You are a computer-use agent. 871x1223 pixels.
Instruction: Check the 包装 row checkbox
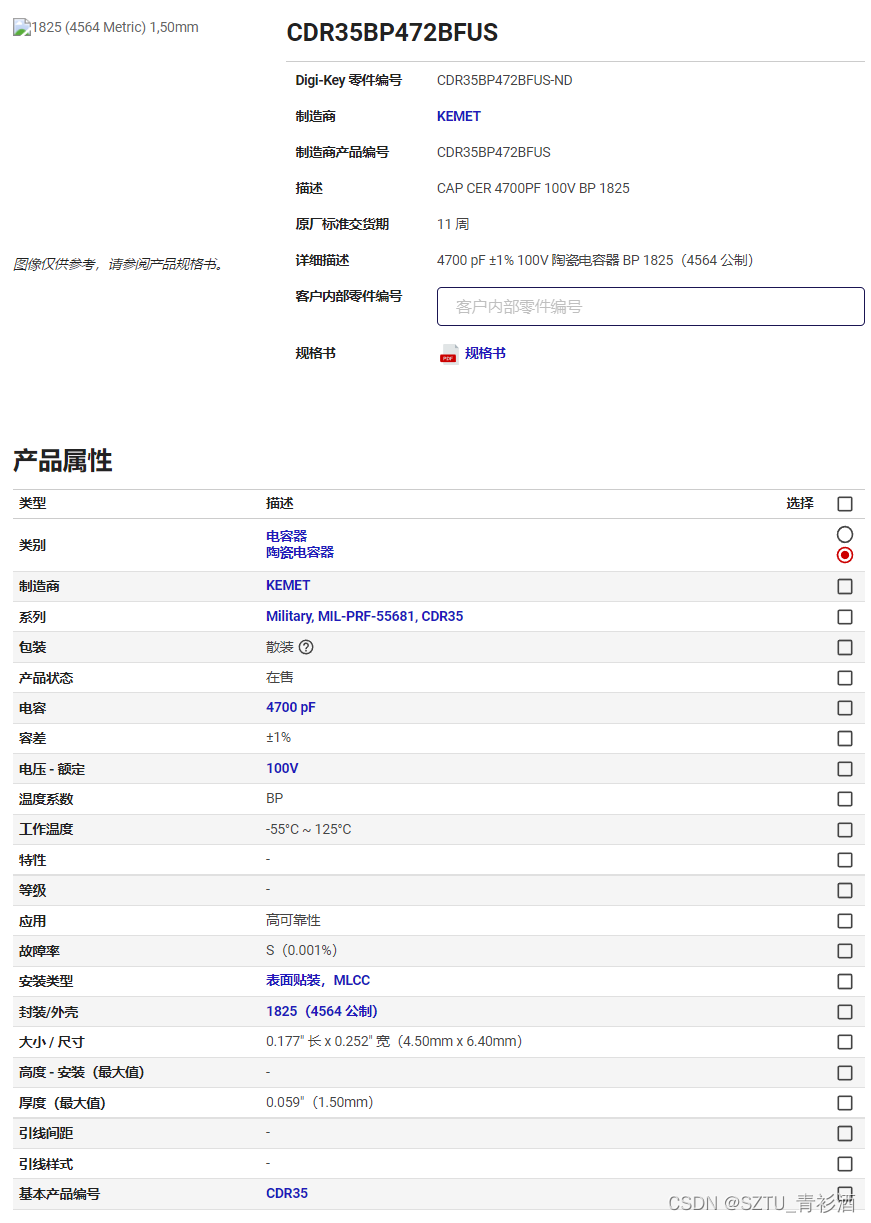tap(845, 647)
